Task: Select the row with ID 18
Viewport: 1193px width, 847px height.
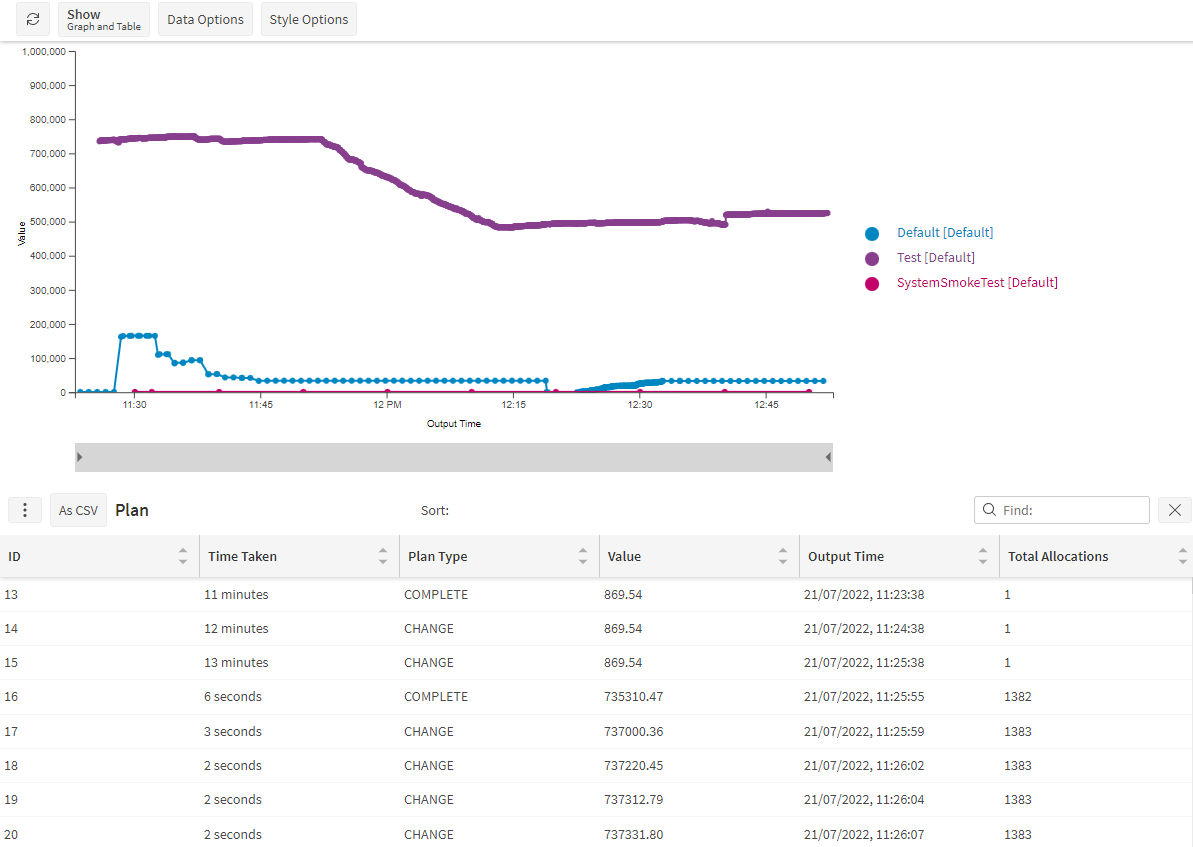Action: coord(596,766)
